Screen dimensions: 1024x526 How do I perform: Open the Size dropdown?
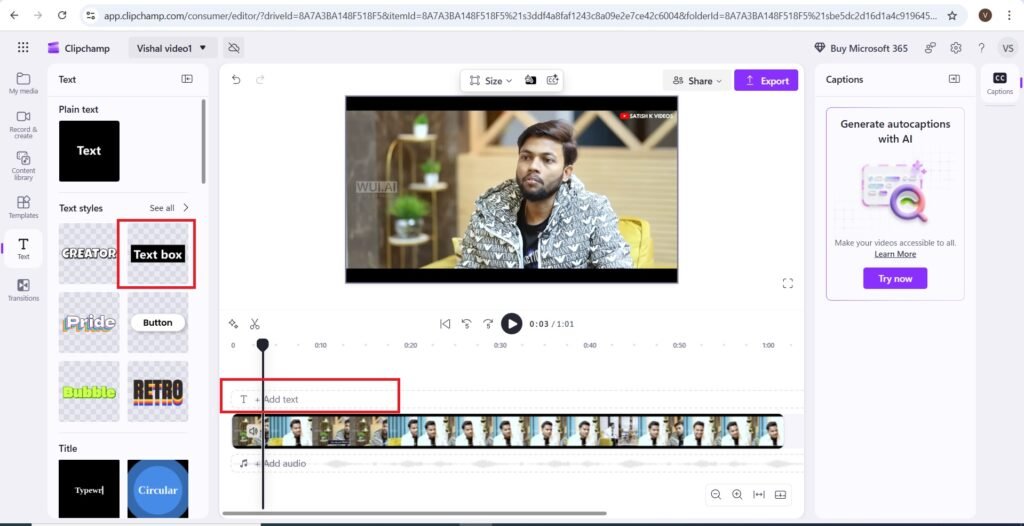491,80
